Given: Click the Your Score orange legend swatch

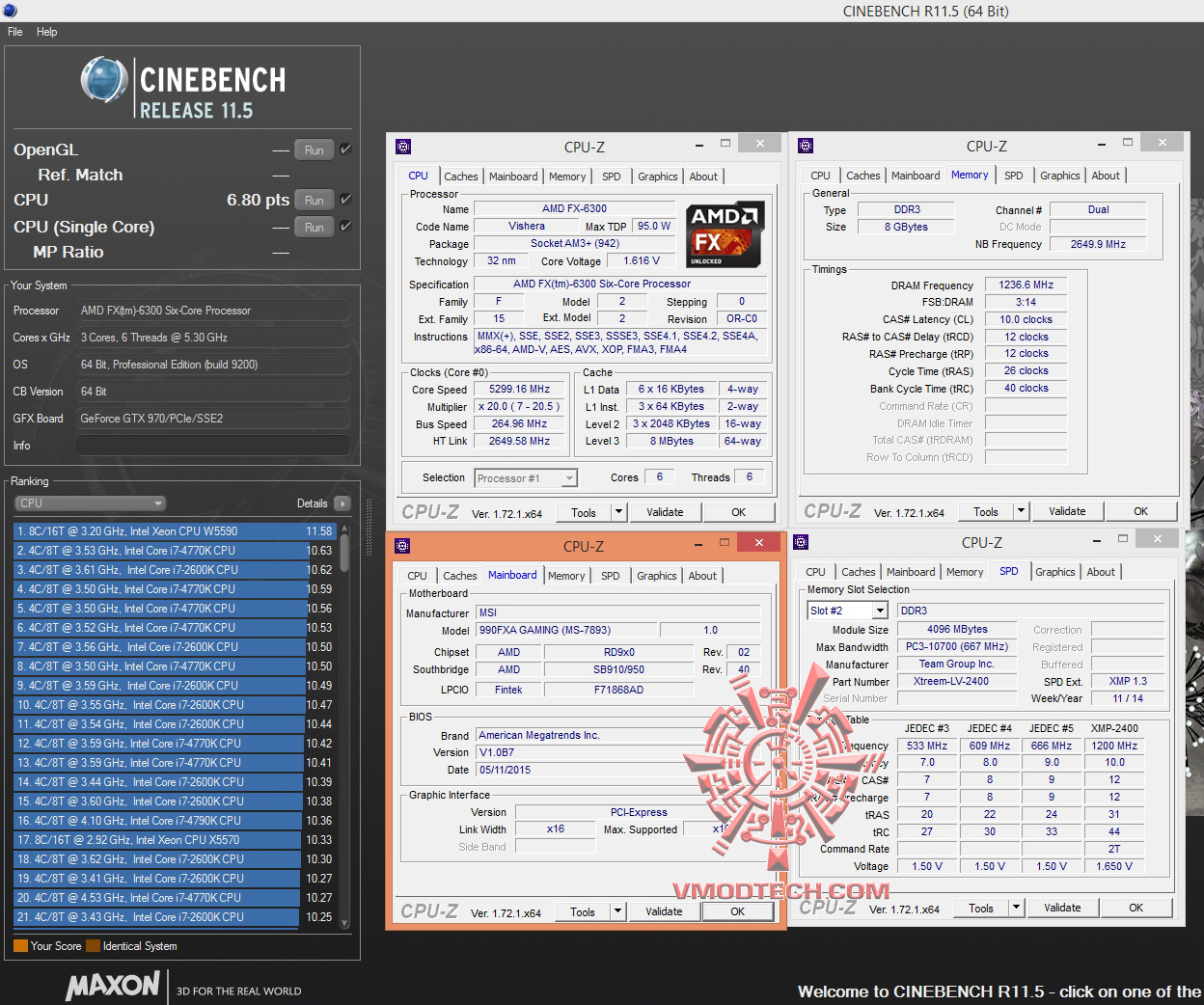Looking at the screenshot, I should 20,946.
